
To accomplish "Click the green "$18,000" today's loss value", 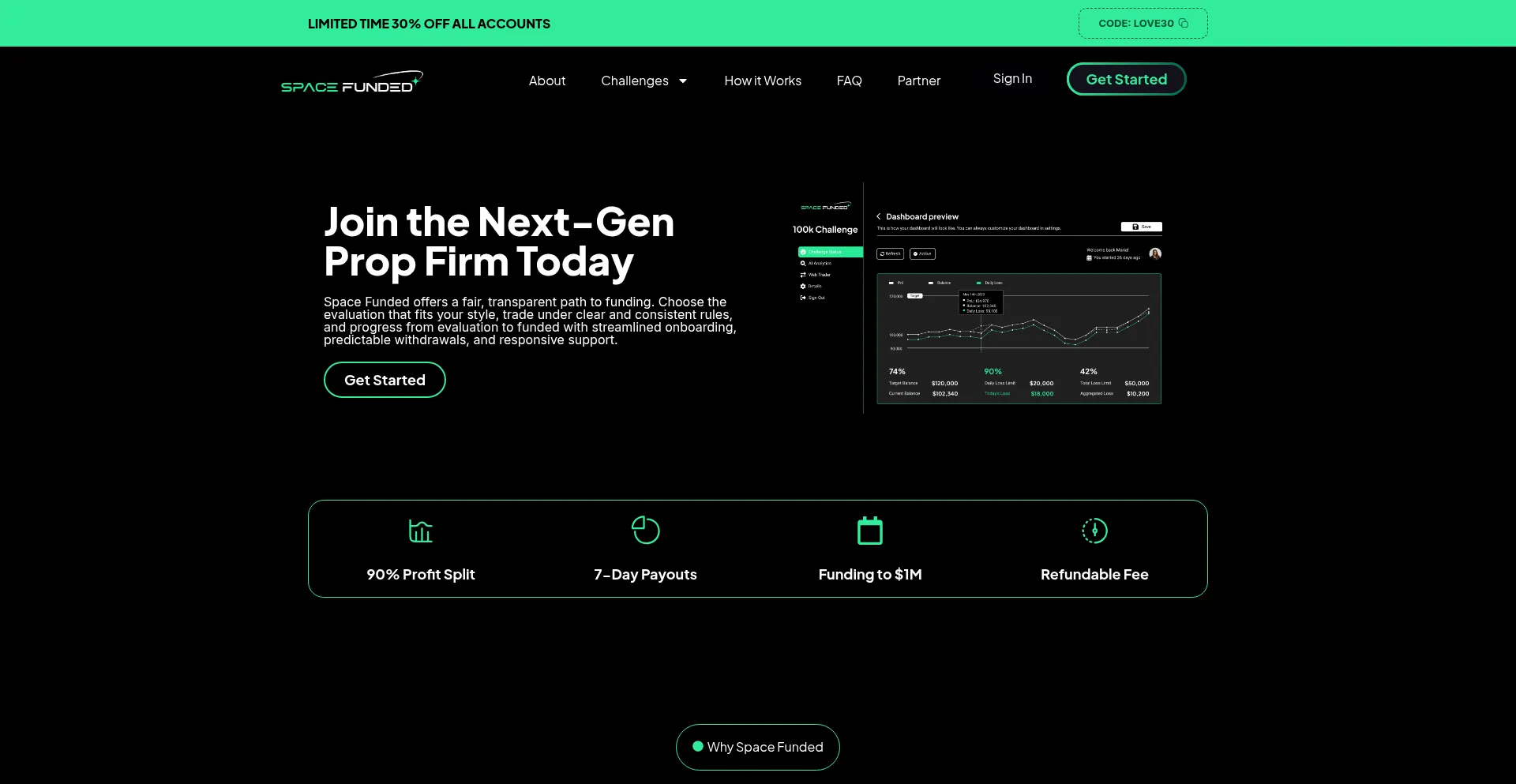I will (x=1042, y=393).
